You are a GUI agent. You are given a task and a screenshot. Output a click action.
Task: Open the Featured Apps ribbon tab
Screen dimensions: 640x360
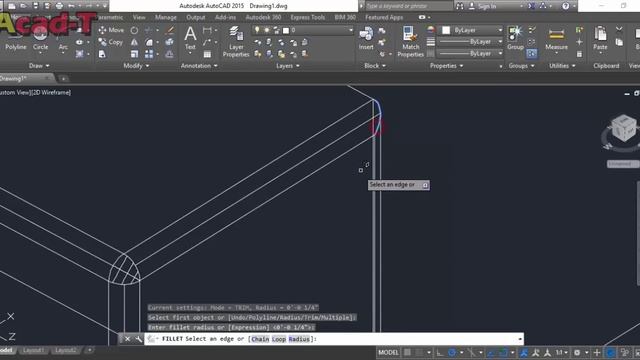click(384, 17)
